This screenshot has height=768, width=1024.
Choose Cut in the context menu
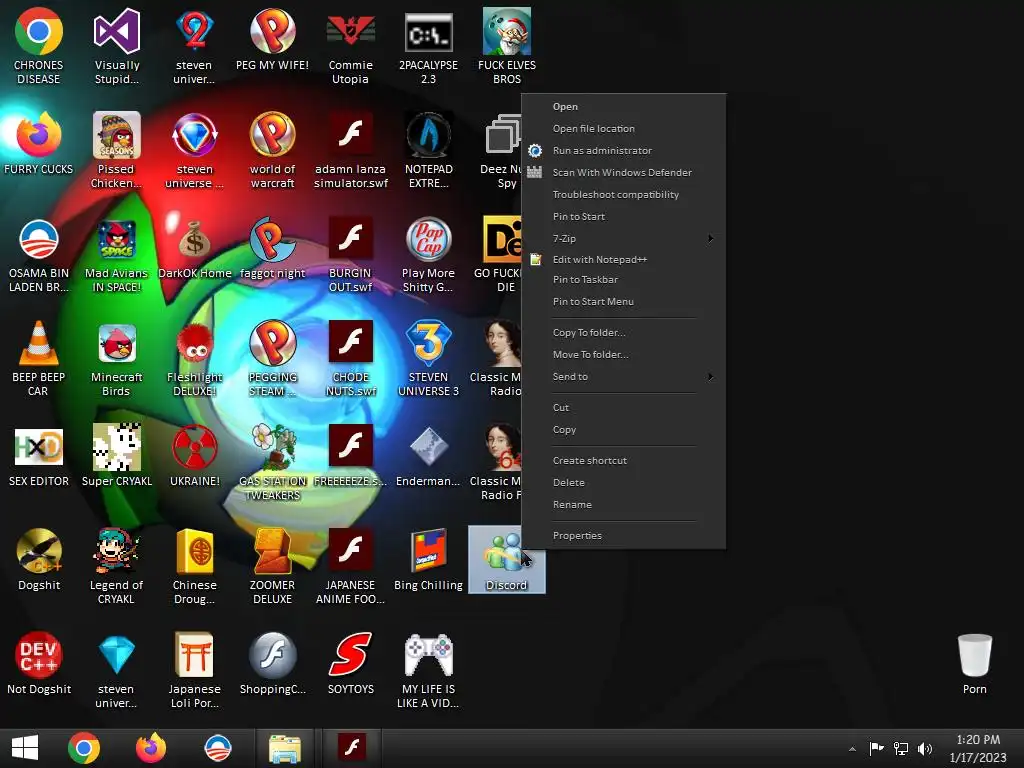pos(624,408)
